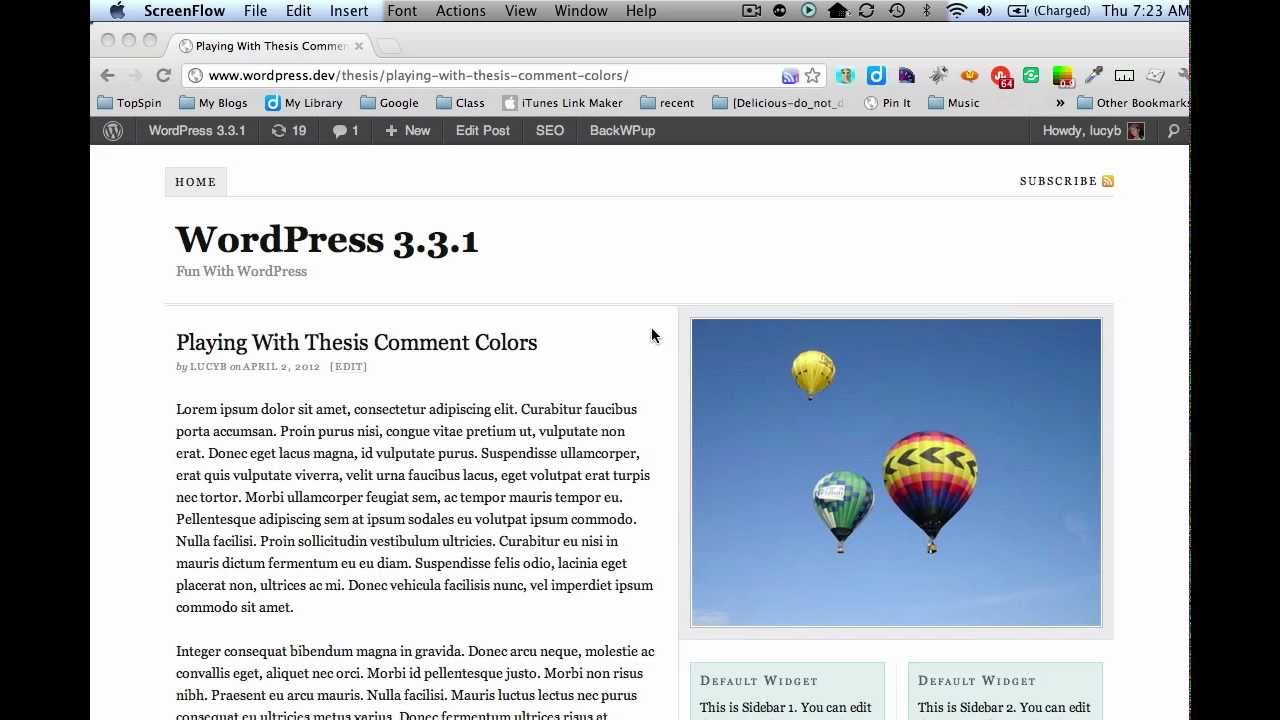Open the ScreenFlow application menu
Screen dimensions: 1280x720
coord(186,10)
